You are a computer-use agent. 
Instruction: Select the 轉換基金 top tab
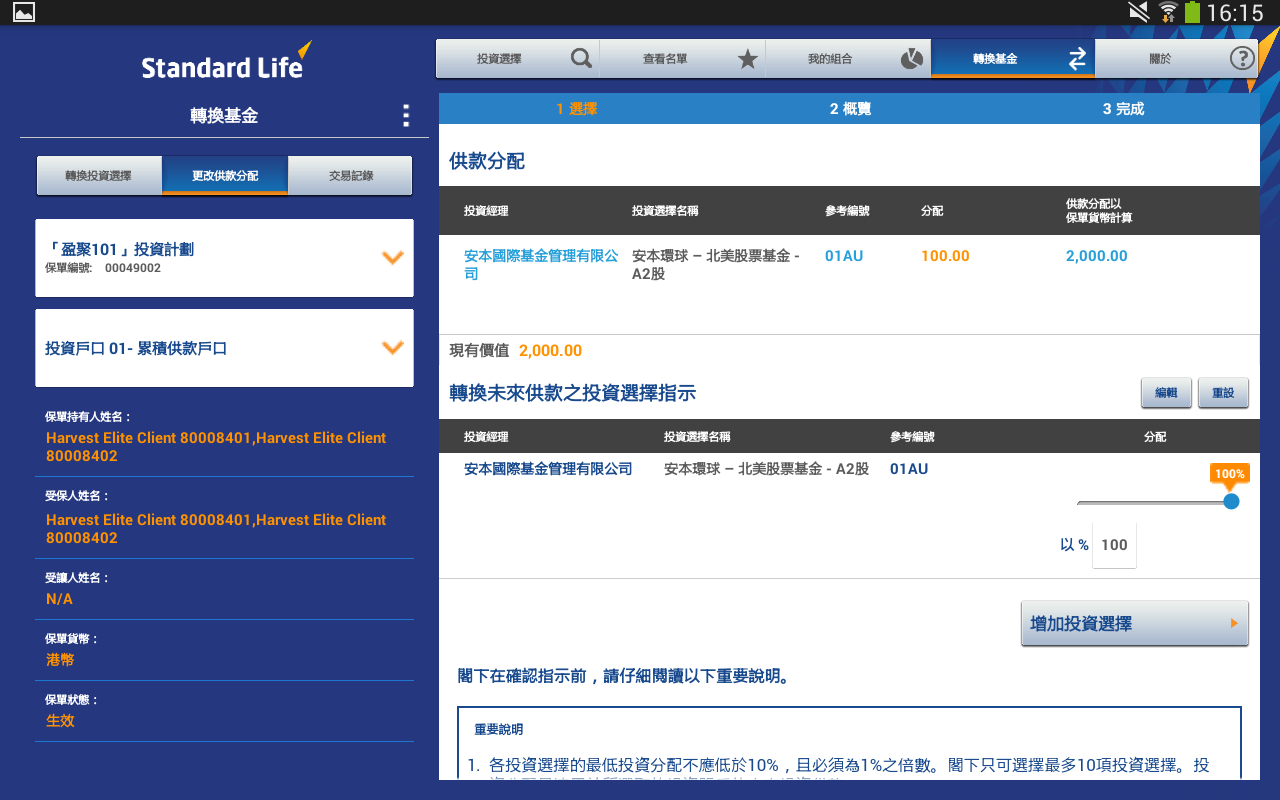point(1013,59)
